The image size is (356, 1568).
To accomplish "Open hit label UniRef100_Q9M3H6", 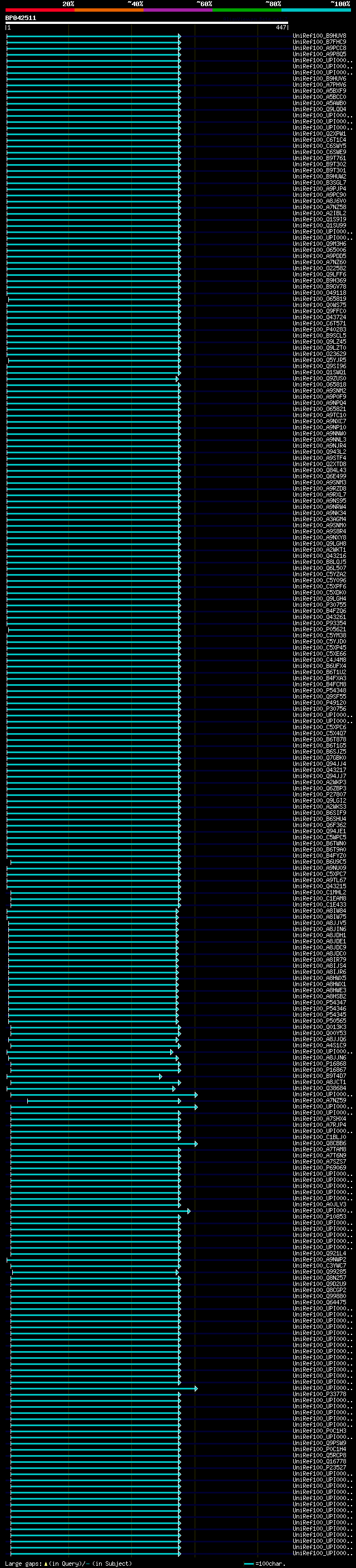I will tap(319, 244).
